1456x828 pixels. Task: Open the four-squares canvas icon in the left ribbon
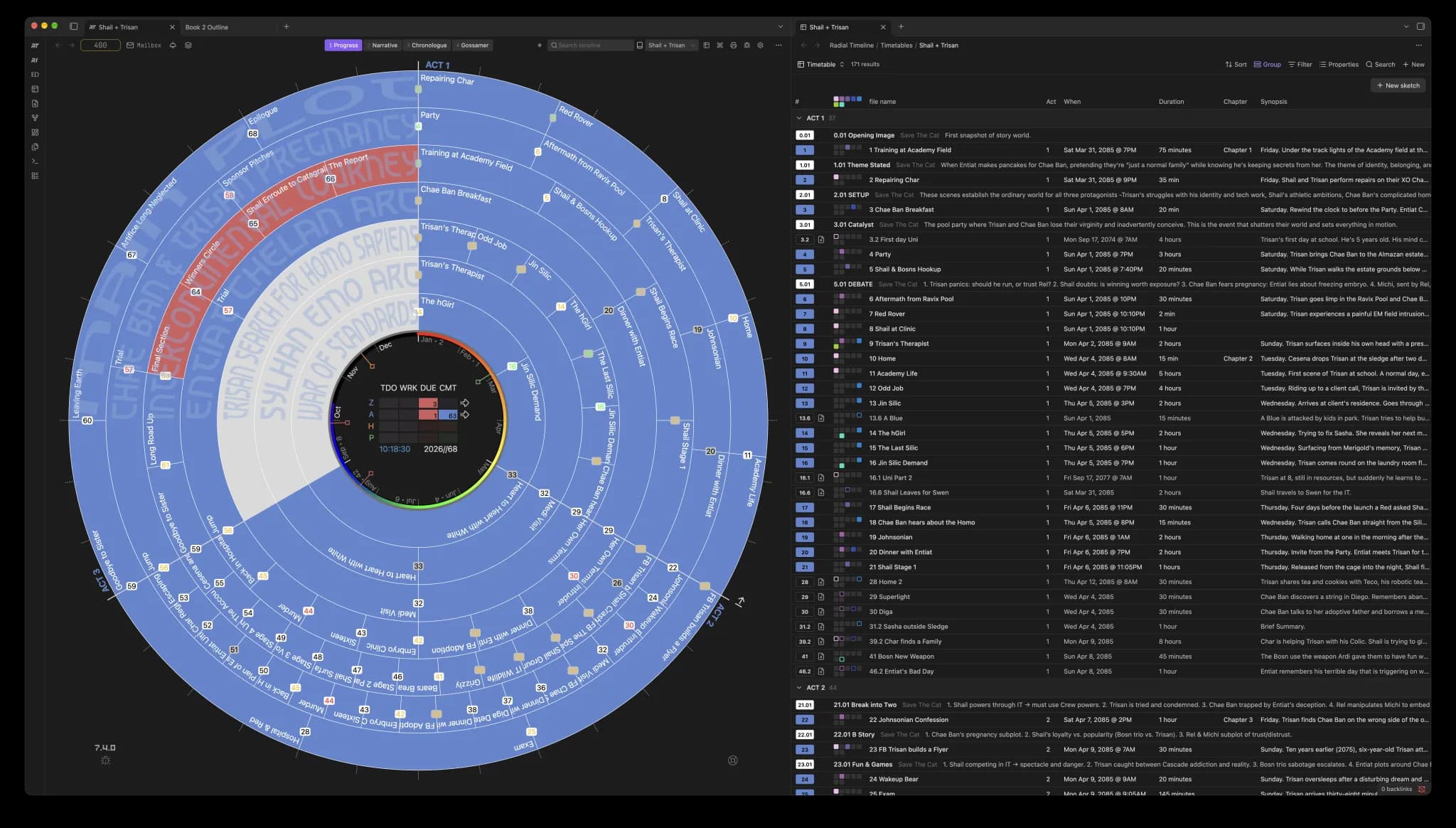point(35,132)
